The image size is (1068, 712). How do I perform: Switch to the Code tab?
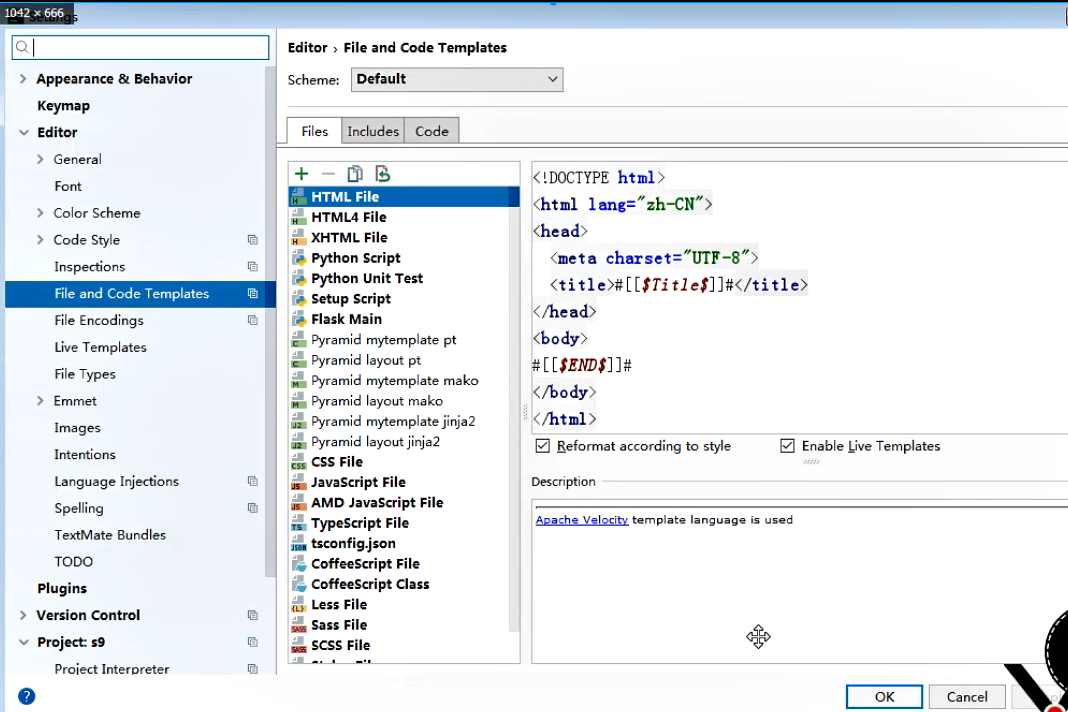pos(432,131)
